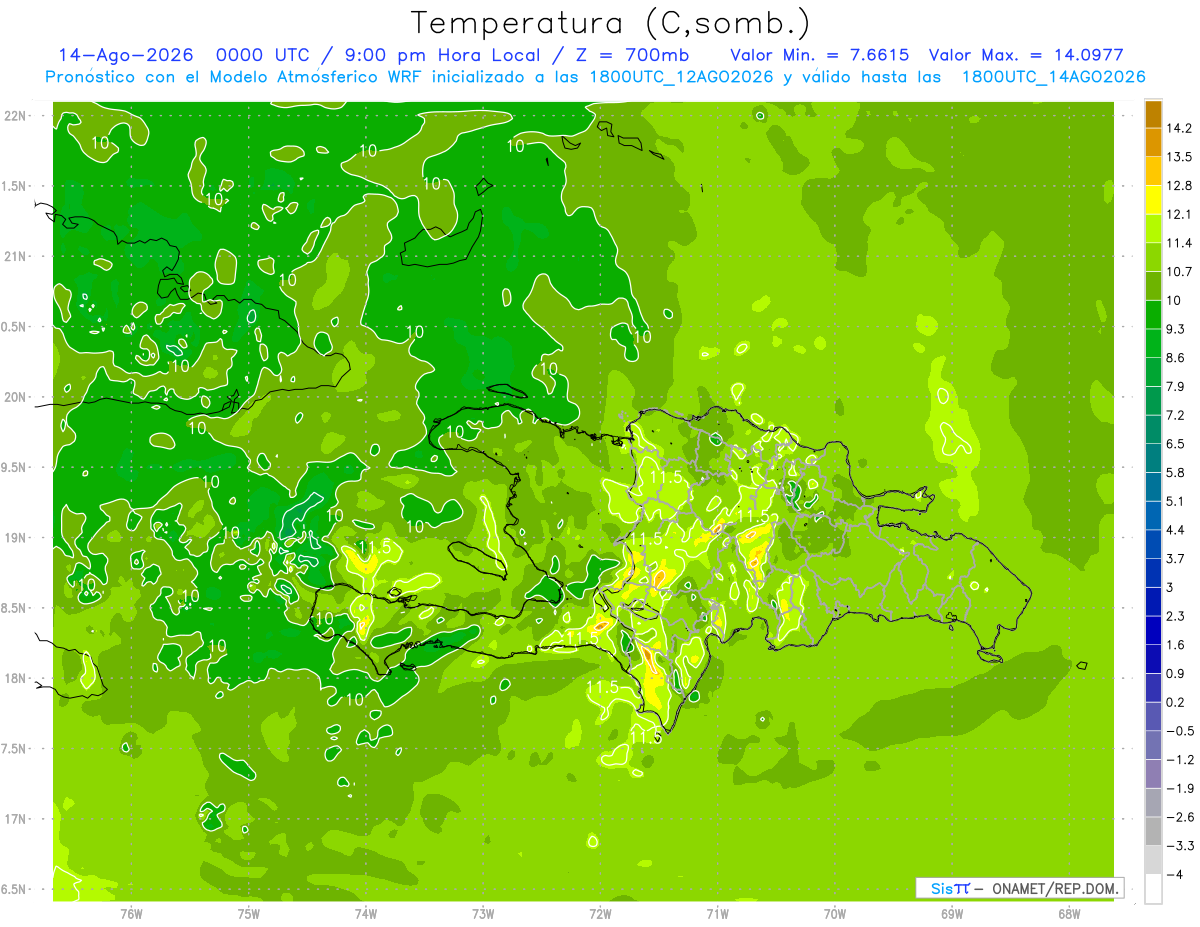Click the "SisTT - ONAMET/REP.DOM." credit label
Viewport: 1200px width, 927px height.
pyautogui.click(x=1020, y=888)
